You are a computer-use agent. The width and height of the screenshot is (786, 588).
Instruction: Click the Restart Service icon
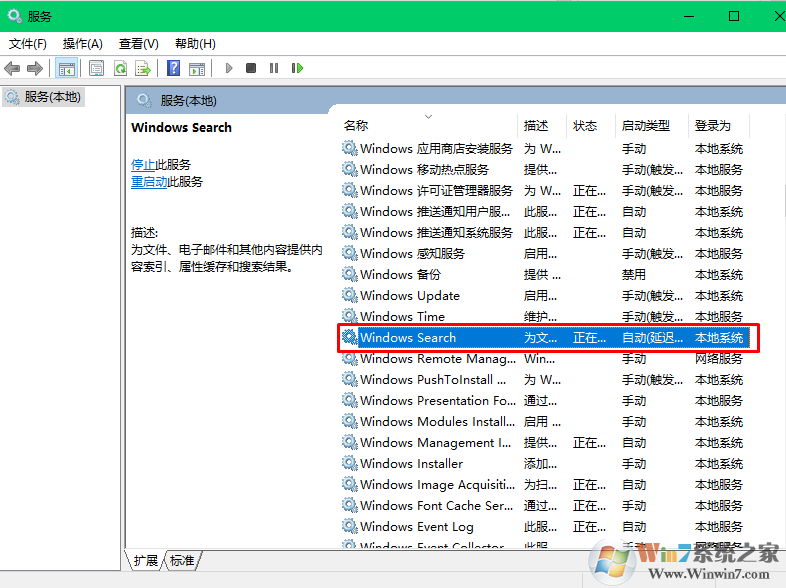(297, 68)
